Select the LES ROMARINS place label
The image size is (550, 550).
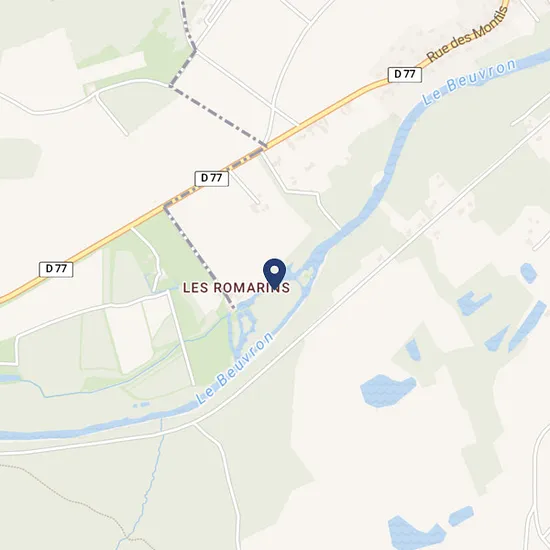[236, 288]
